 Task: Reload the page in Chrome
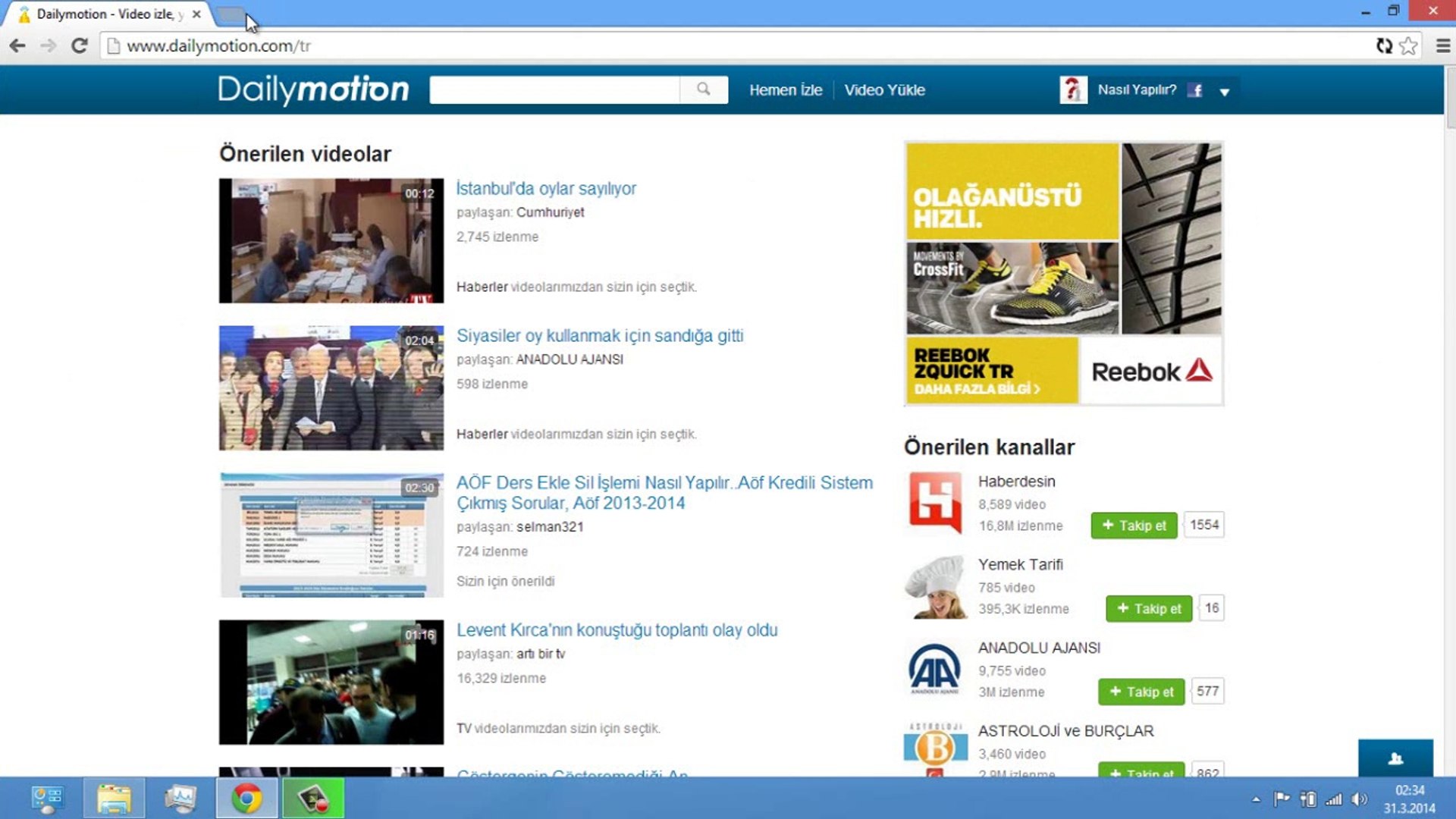[80, 46]
